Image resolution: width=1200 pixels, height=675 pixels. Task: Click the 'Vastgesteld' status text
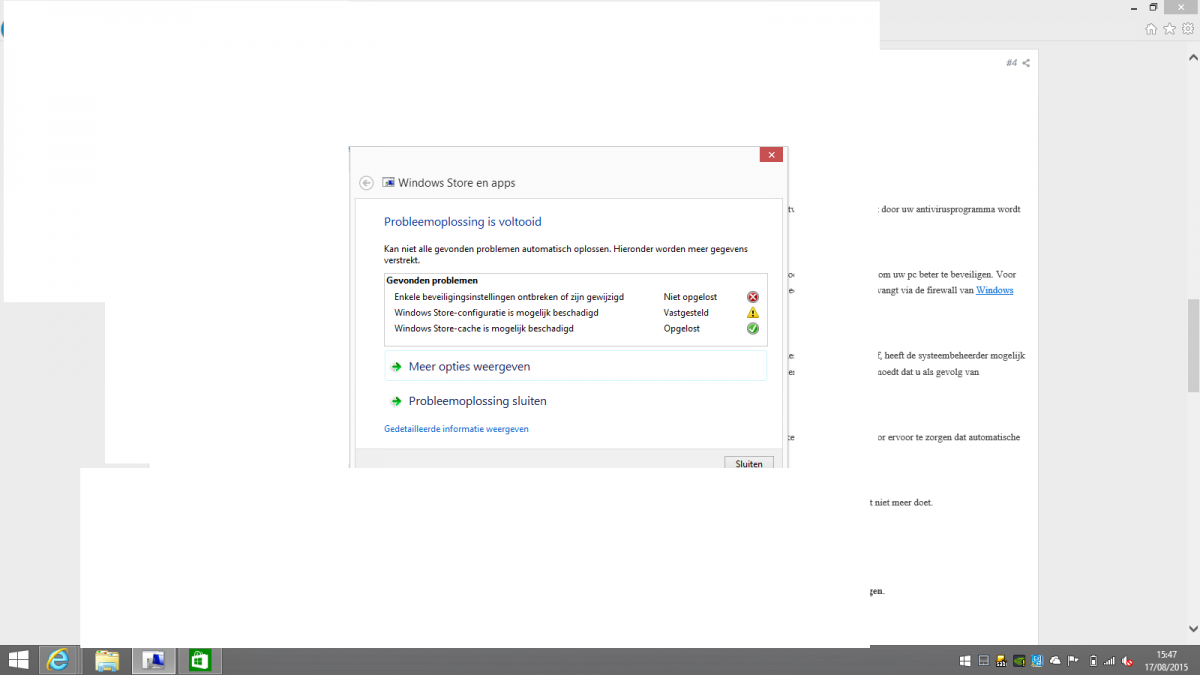[686, 313]
